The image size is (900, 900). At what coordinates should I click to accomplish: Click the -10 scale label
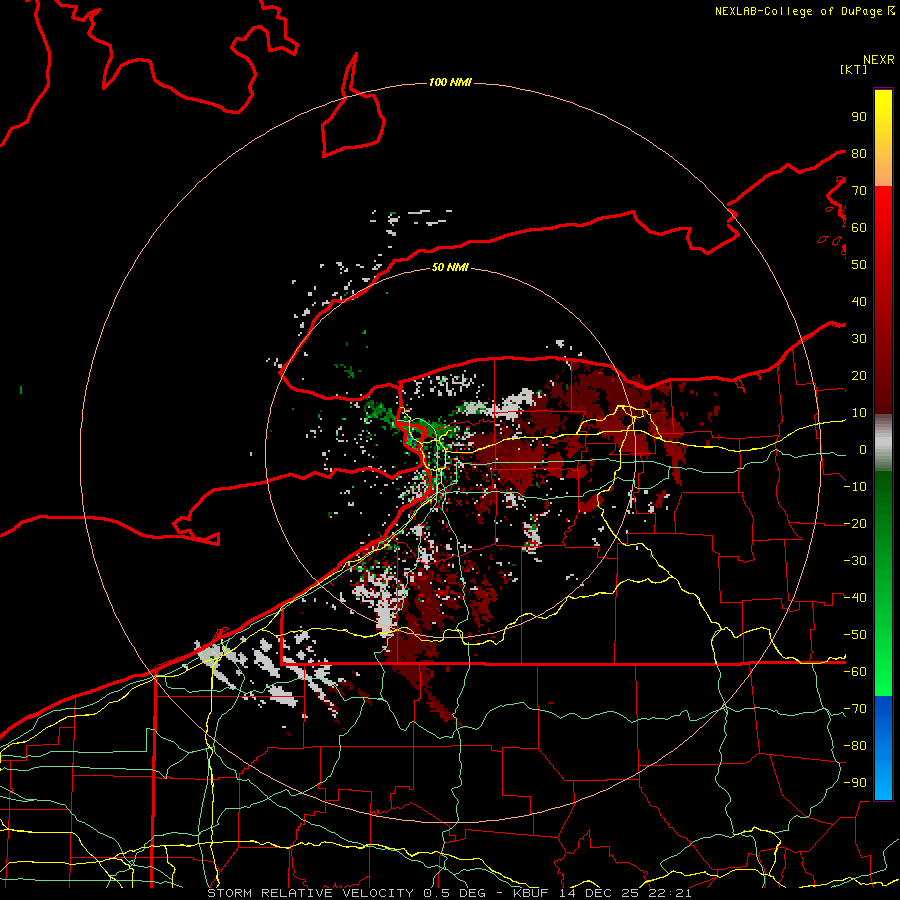point(855,487)
